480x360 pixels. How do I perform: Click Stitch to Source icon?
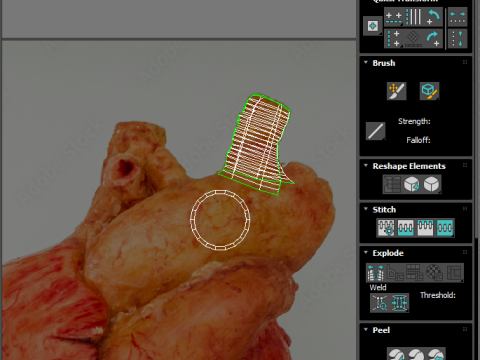click(x=425, y=228)
